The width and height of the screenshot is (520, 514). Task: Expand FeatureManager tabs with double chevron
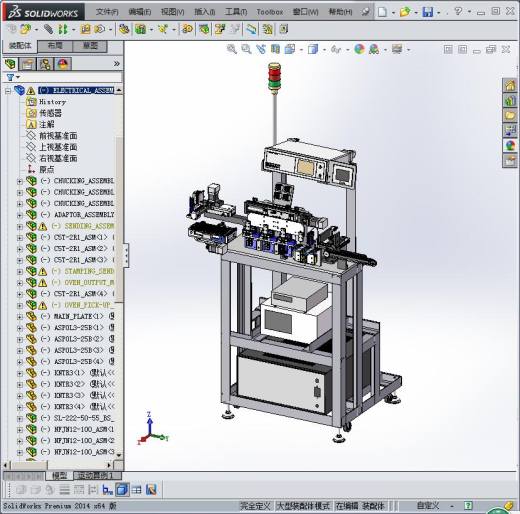pos(117,64)
